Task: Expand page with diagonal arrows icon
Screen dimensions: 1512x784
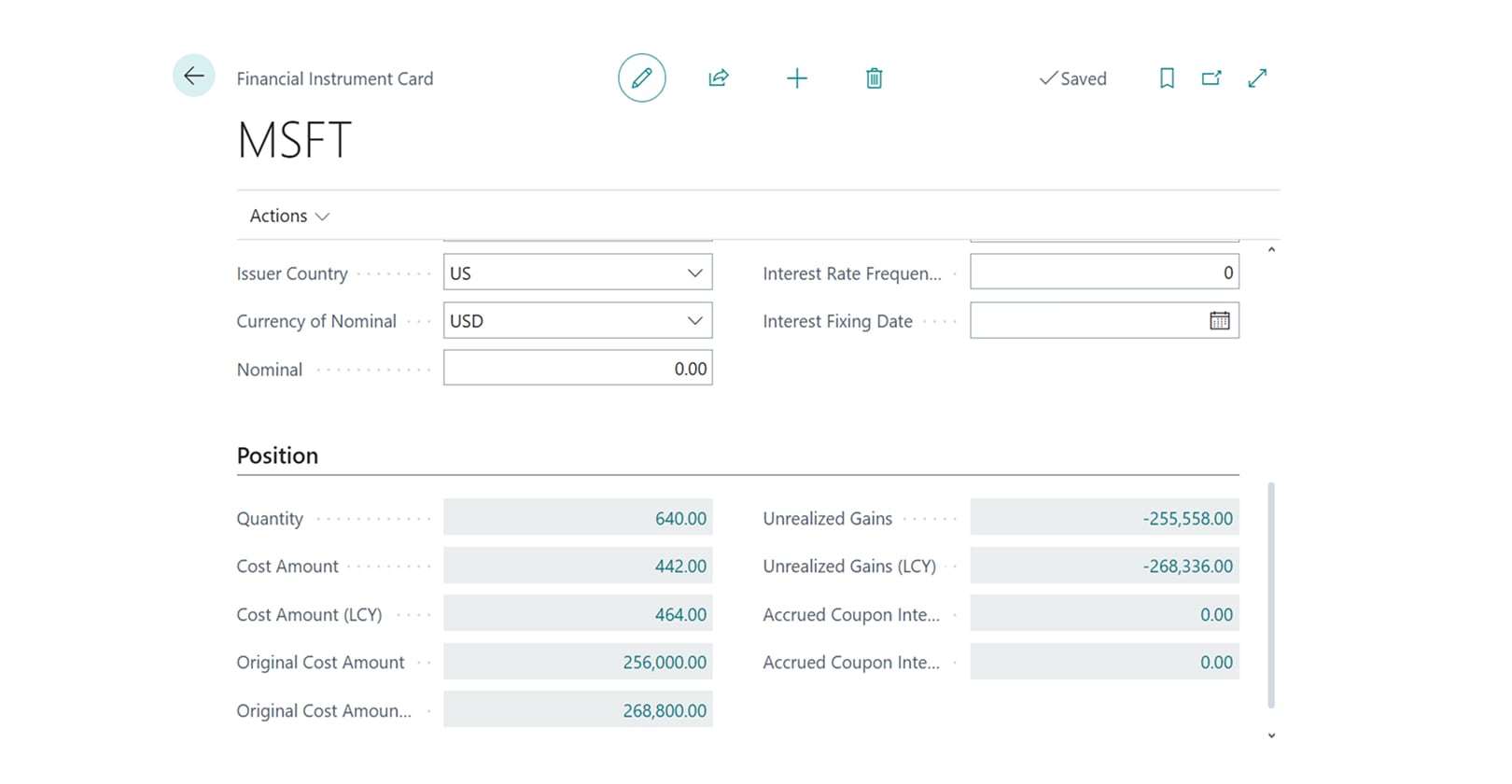Action: [x=1257, y=78]
